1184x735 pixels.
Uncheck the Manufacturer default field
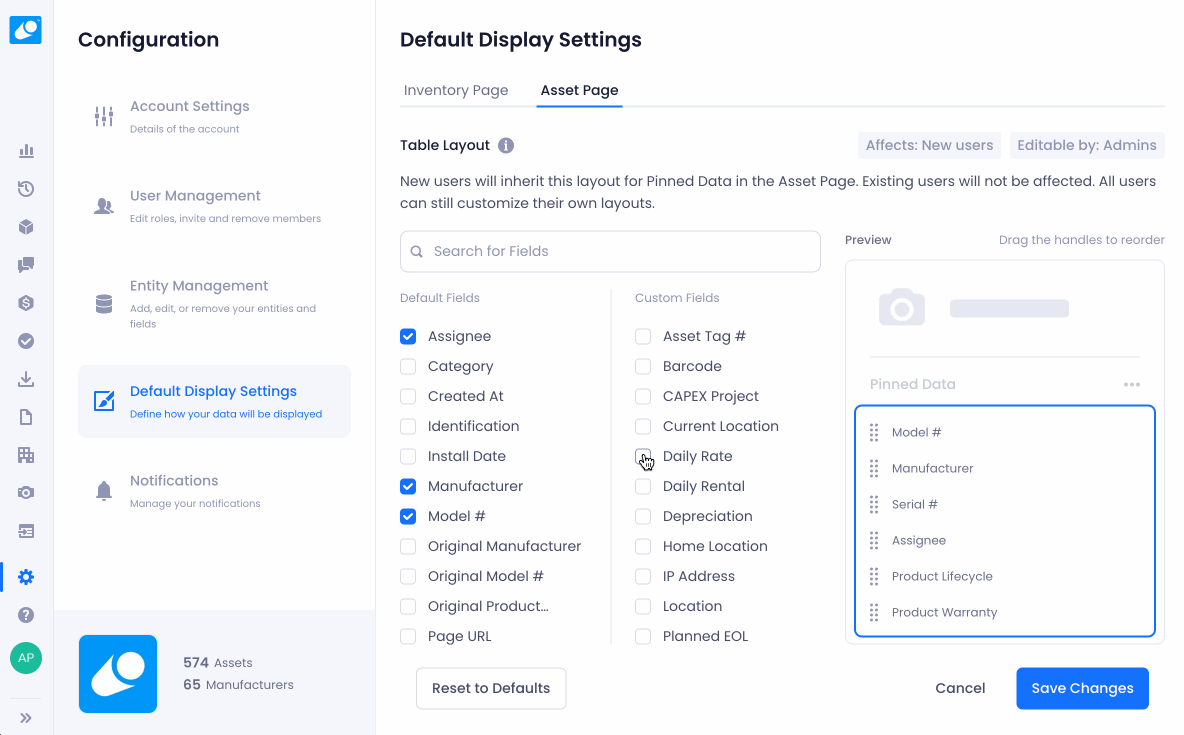pos(408,486)
